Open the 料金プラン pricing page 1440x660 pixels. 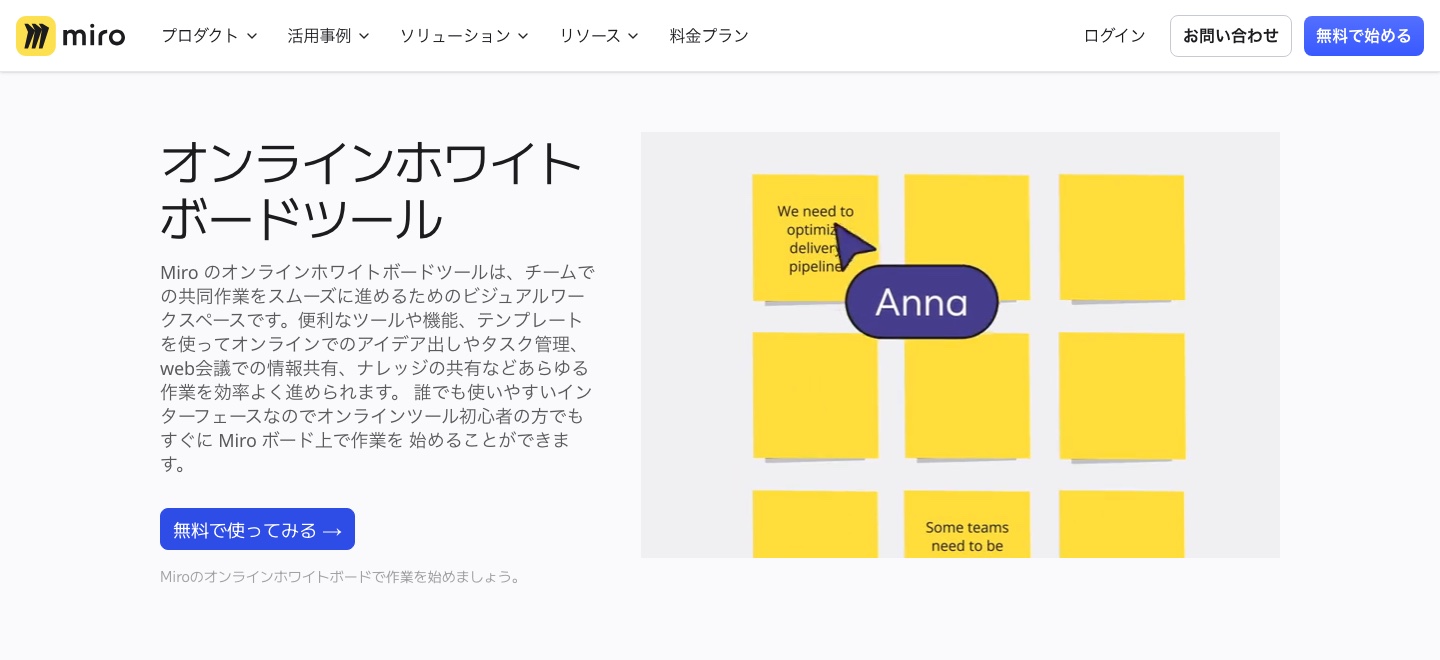(x=709, y=36)
